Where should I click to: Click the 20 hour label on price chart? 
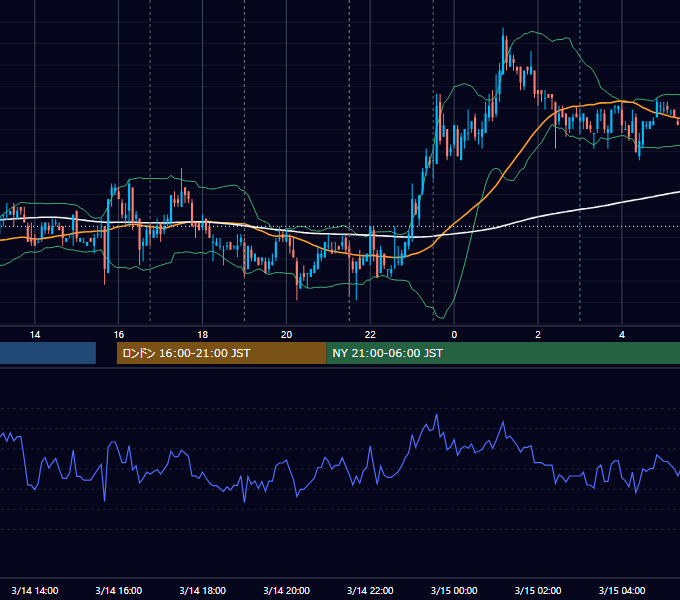286,335
